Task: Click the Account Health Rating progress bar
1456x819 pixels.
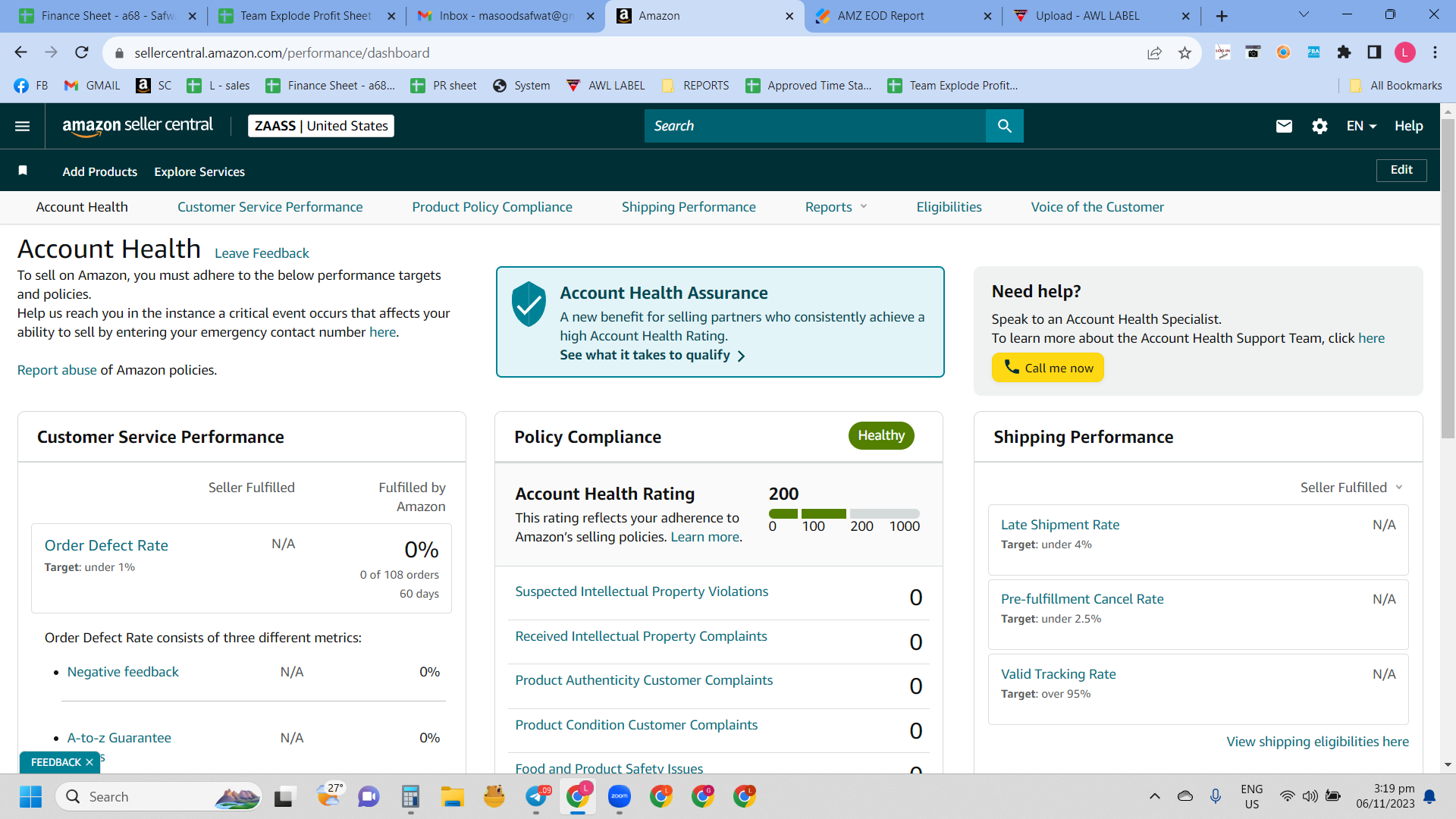Action: pos(844,513)
